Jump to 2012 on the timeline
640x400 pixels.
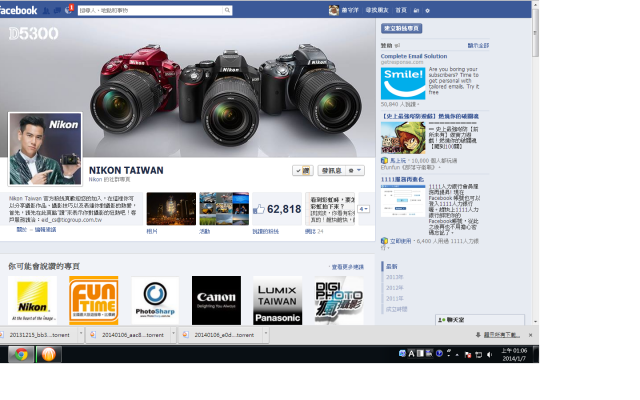394,288
